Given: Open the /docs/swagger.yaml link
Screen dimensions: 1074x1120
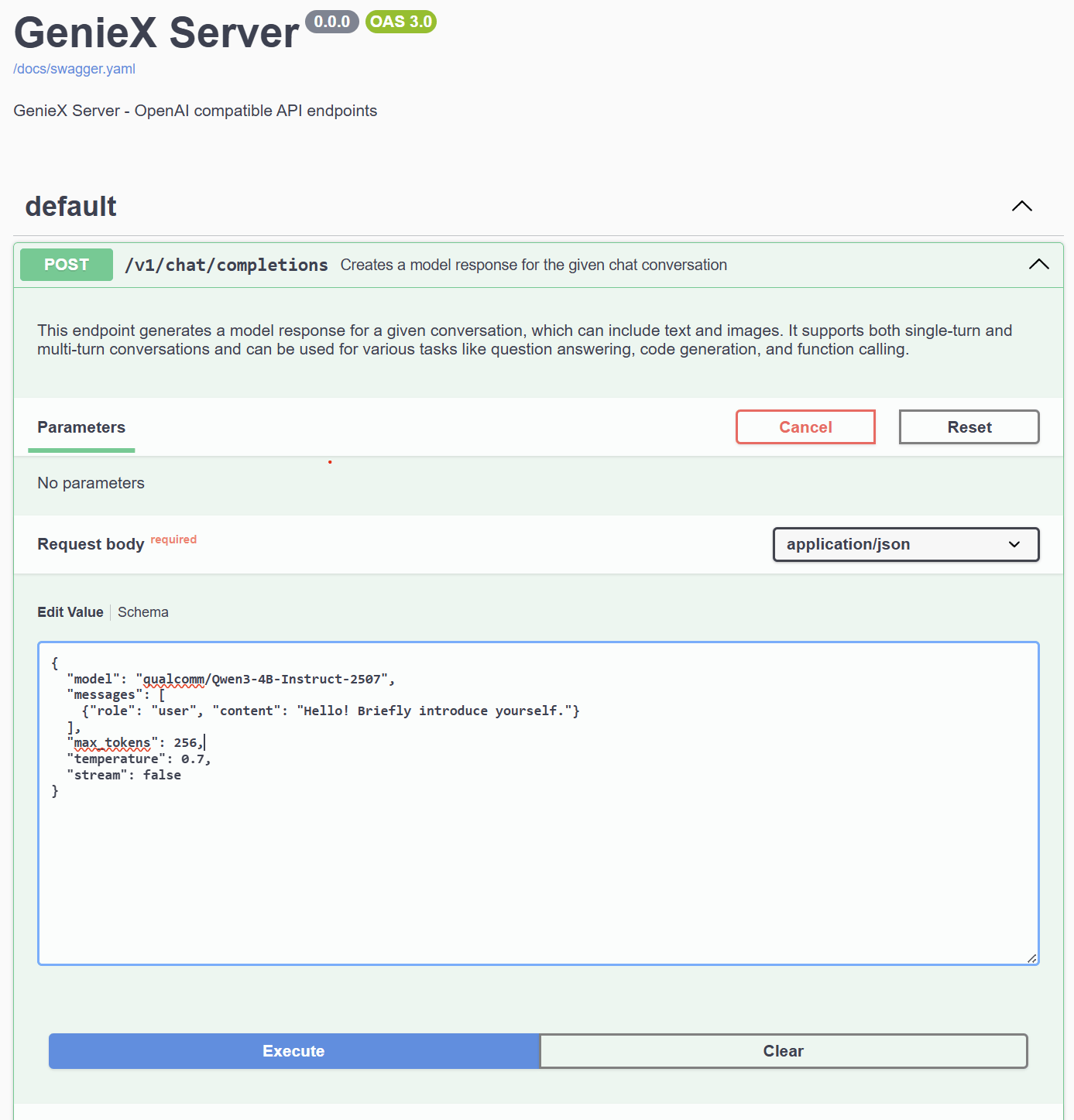Looking at the screenshot, I should coord(74,69).
